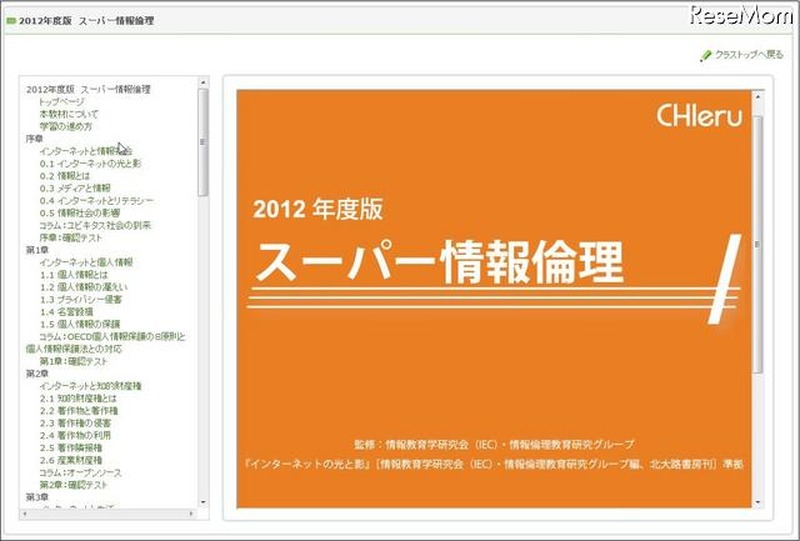Click the green icon beside the page title

coord(12,20)
